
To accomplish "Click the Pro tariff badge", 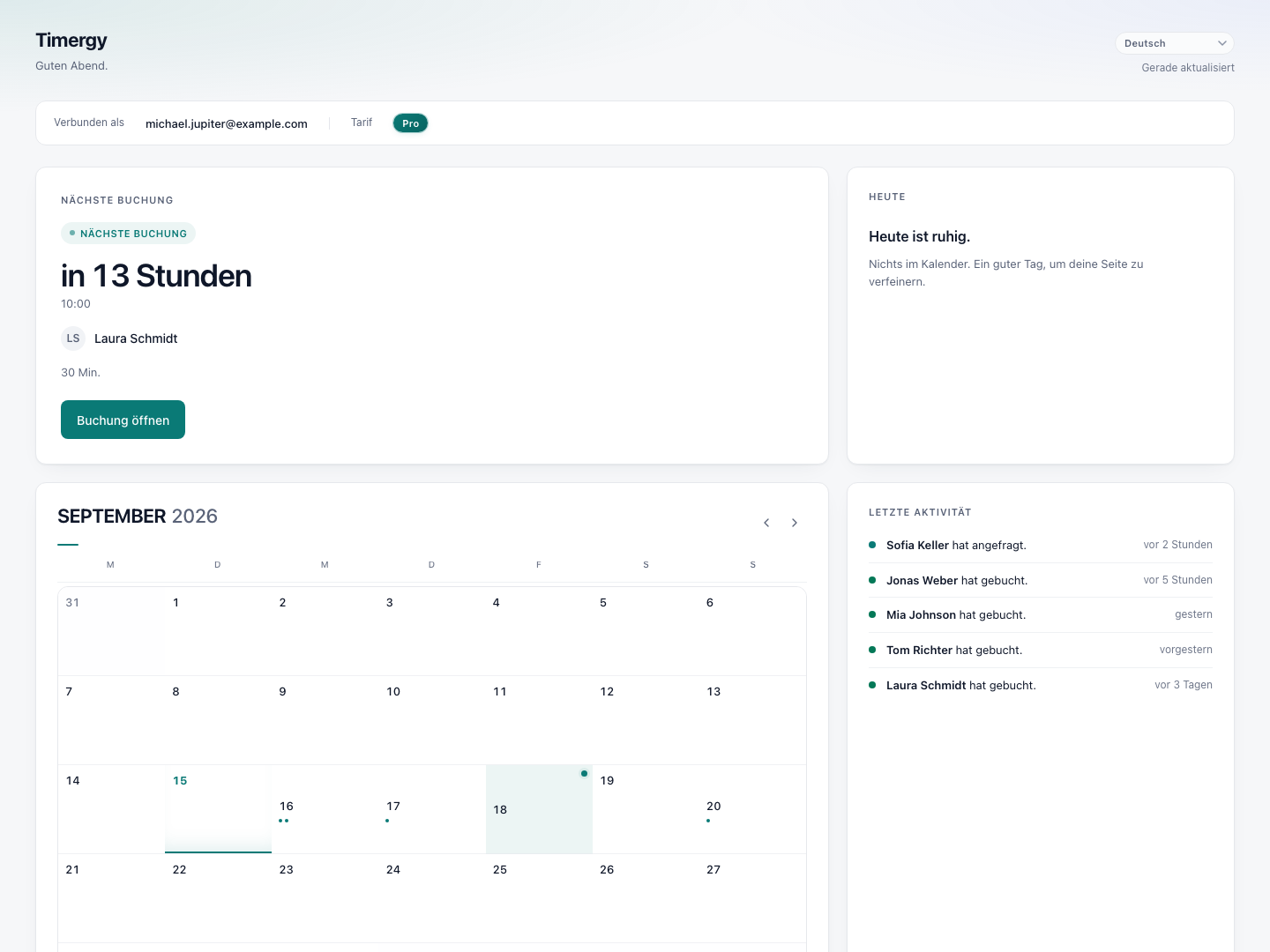I will tap(410, 123).
